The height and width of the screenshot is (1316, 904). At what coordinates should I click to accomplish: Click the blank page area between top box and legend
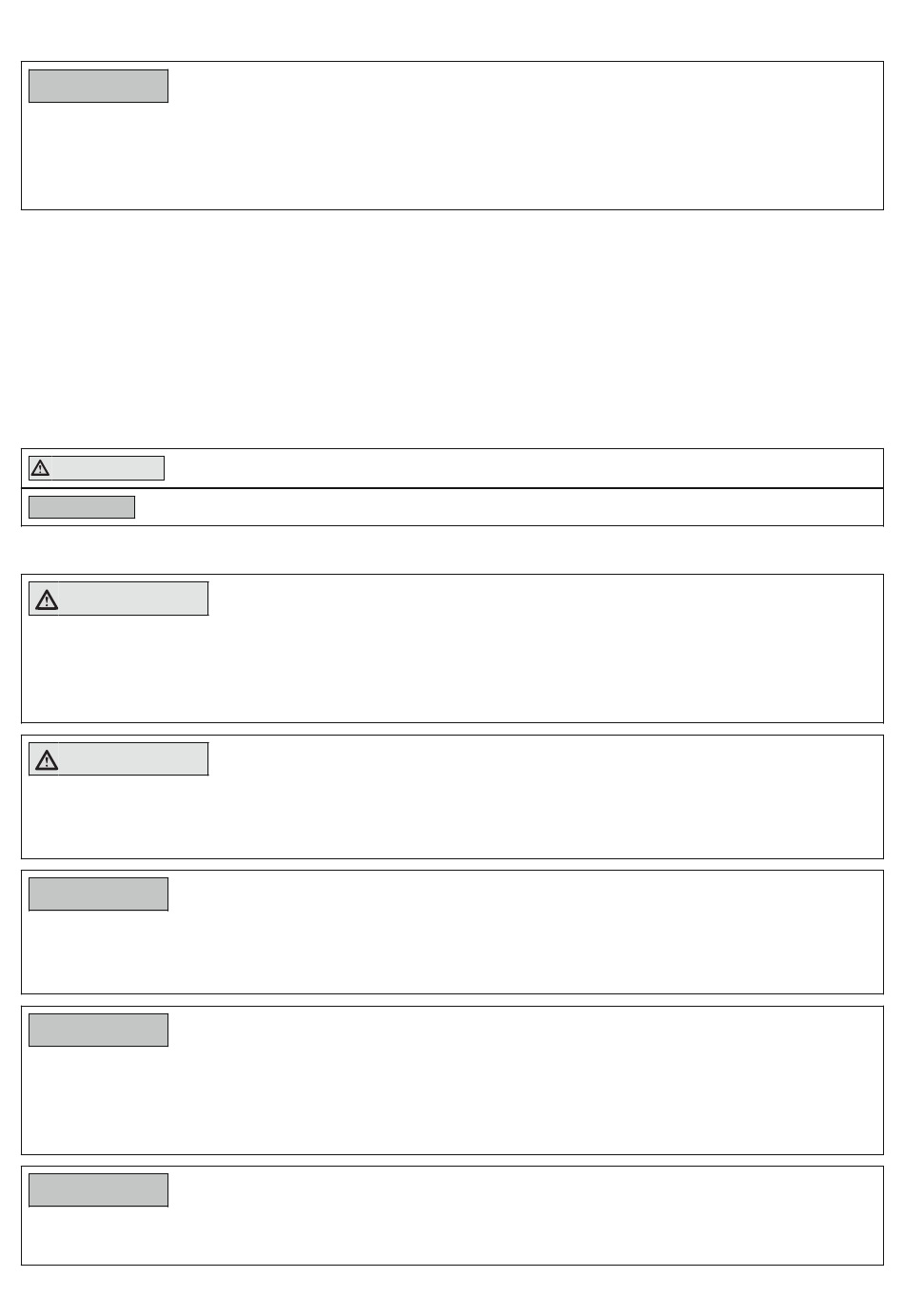click(x=452, y=328)
